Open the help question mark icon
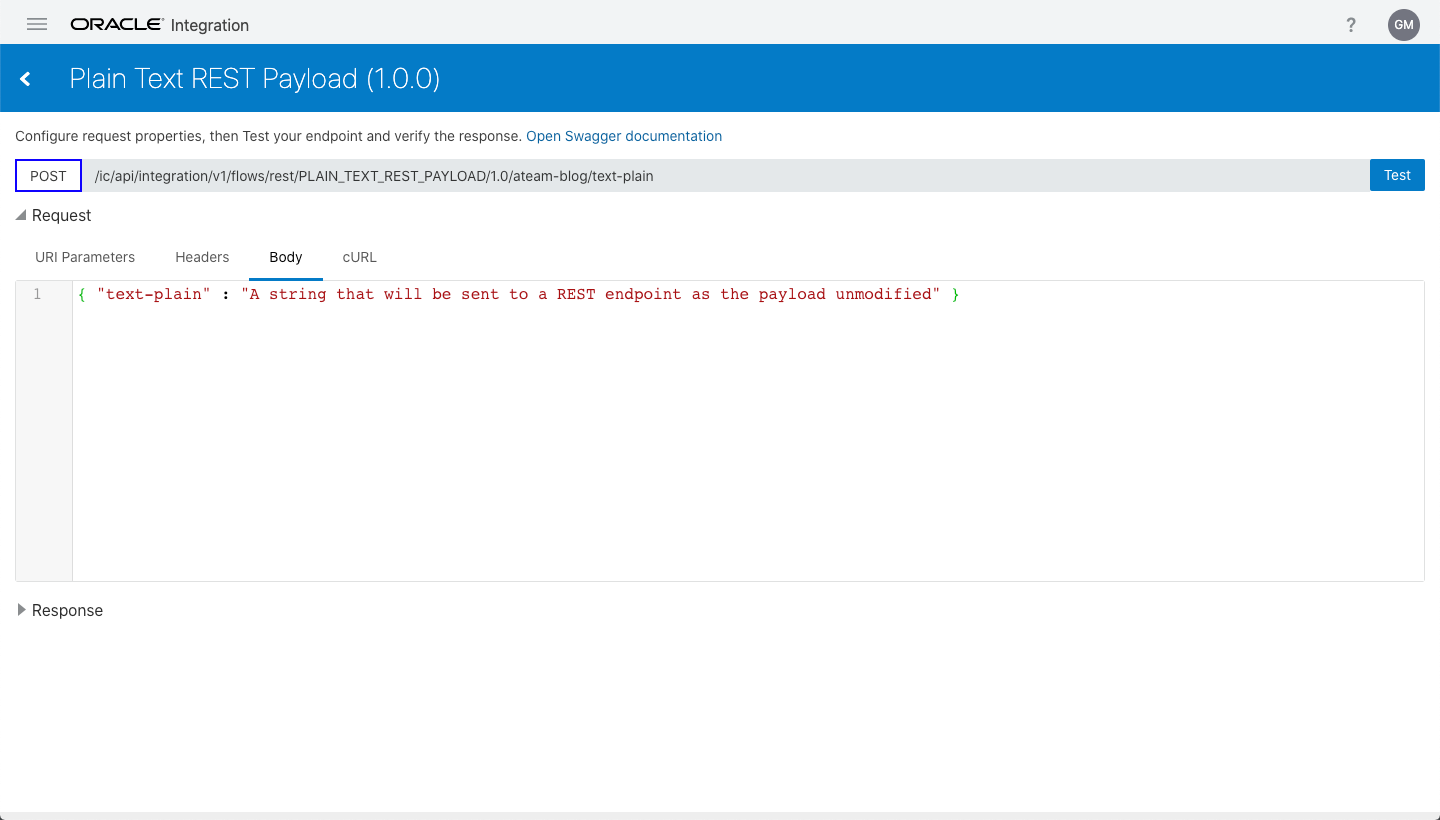Image resolution: width=1440 pixels, height=820 pixels. 1351,25
